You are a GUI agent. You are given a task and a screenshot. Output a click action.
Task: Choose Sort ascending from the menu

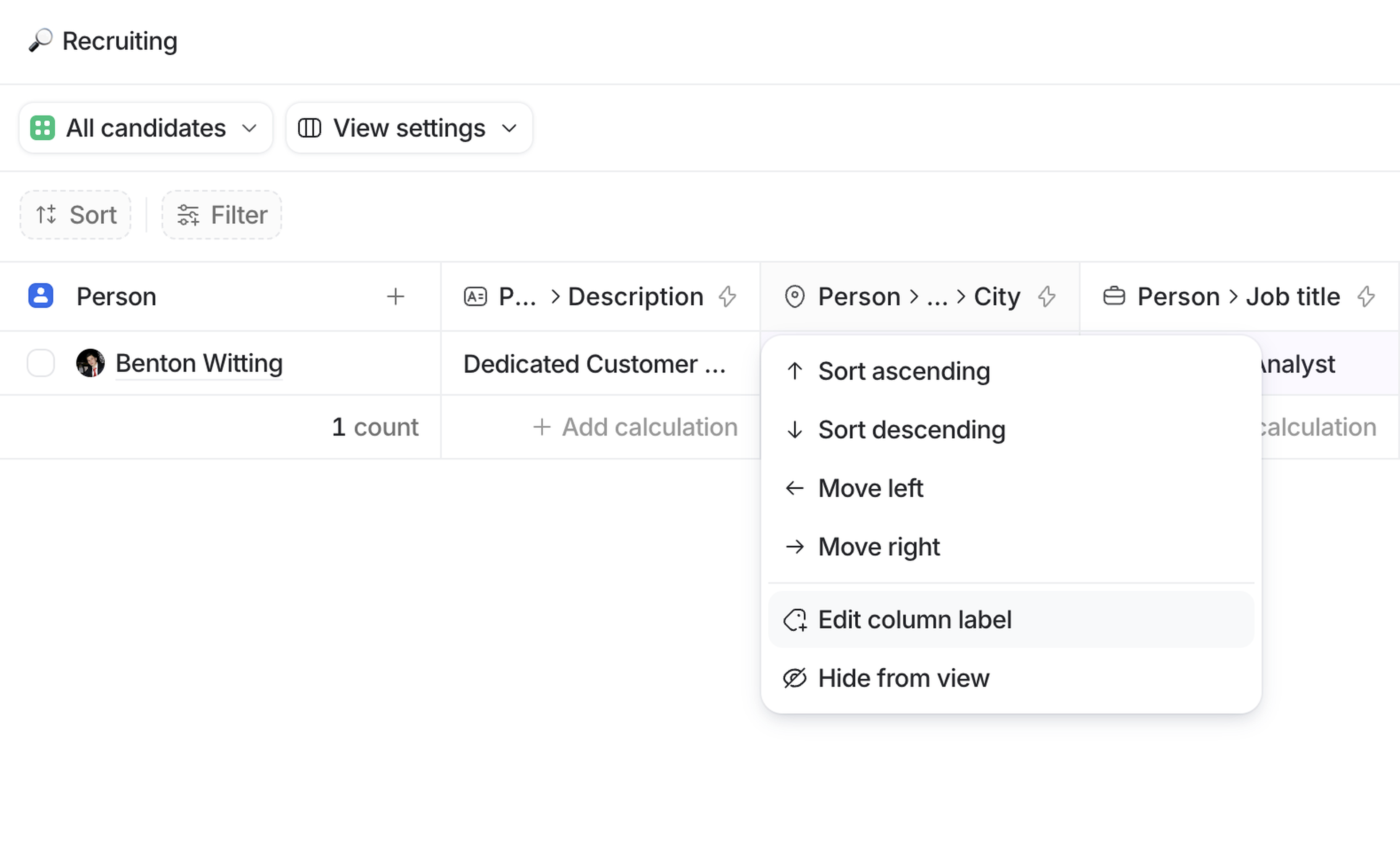click(x=903, y=372)
